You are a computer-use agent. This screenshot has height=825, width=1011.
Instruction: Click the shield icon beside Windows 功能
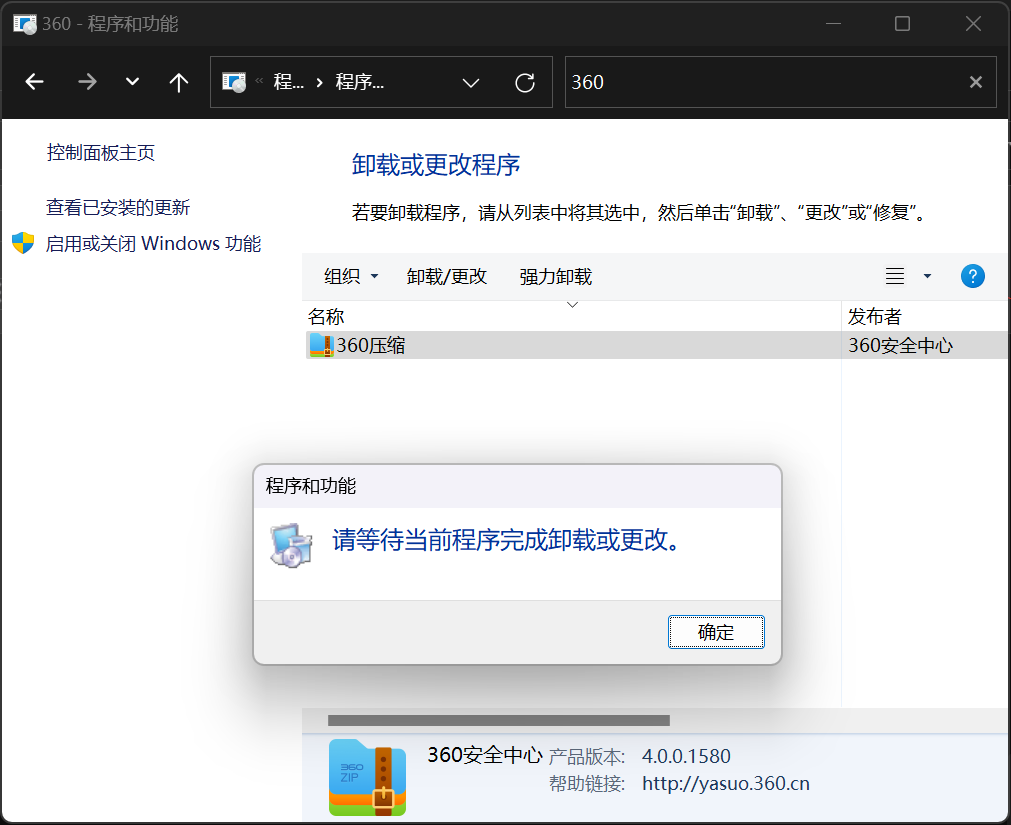tap(23, 243)
